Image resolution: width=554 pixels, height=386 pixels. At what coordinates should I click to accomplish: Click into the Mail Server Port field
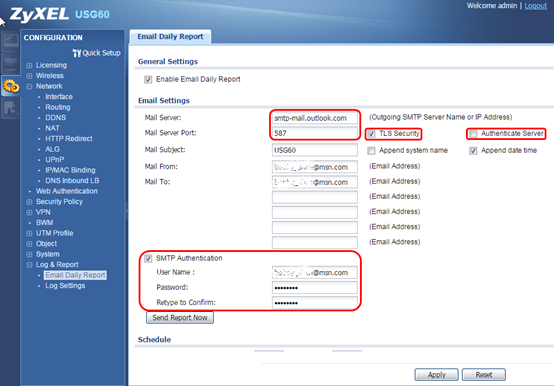click(314, 133)
